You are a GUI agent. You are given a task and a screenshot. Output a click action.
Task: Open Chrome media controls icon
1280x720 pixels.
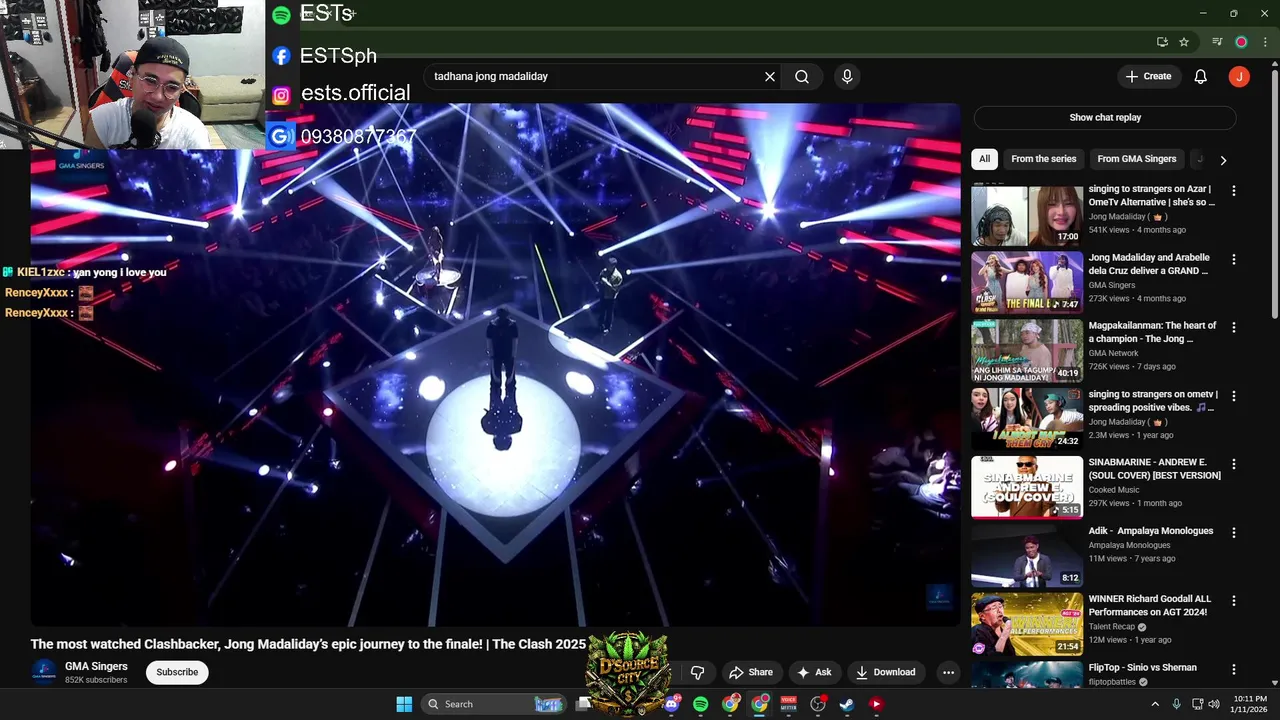tap(1217, 42)
